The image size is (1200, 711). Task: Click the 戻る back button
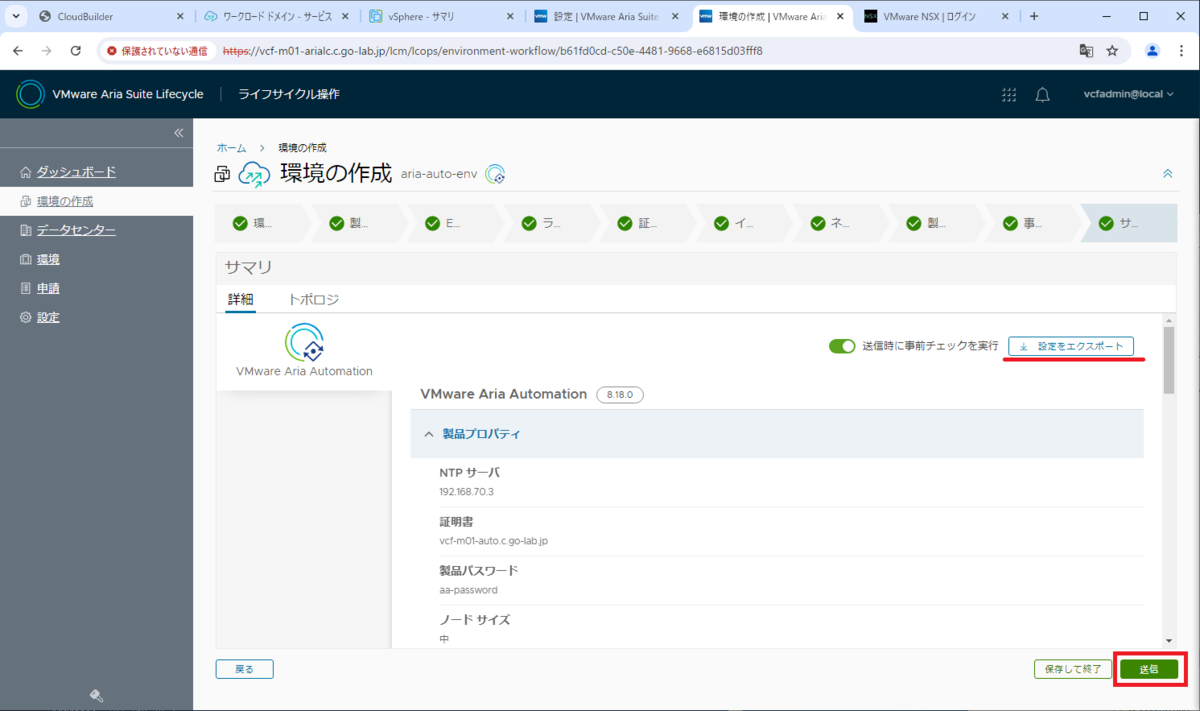pyautogui.click(x=244, y=669)
